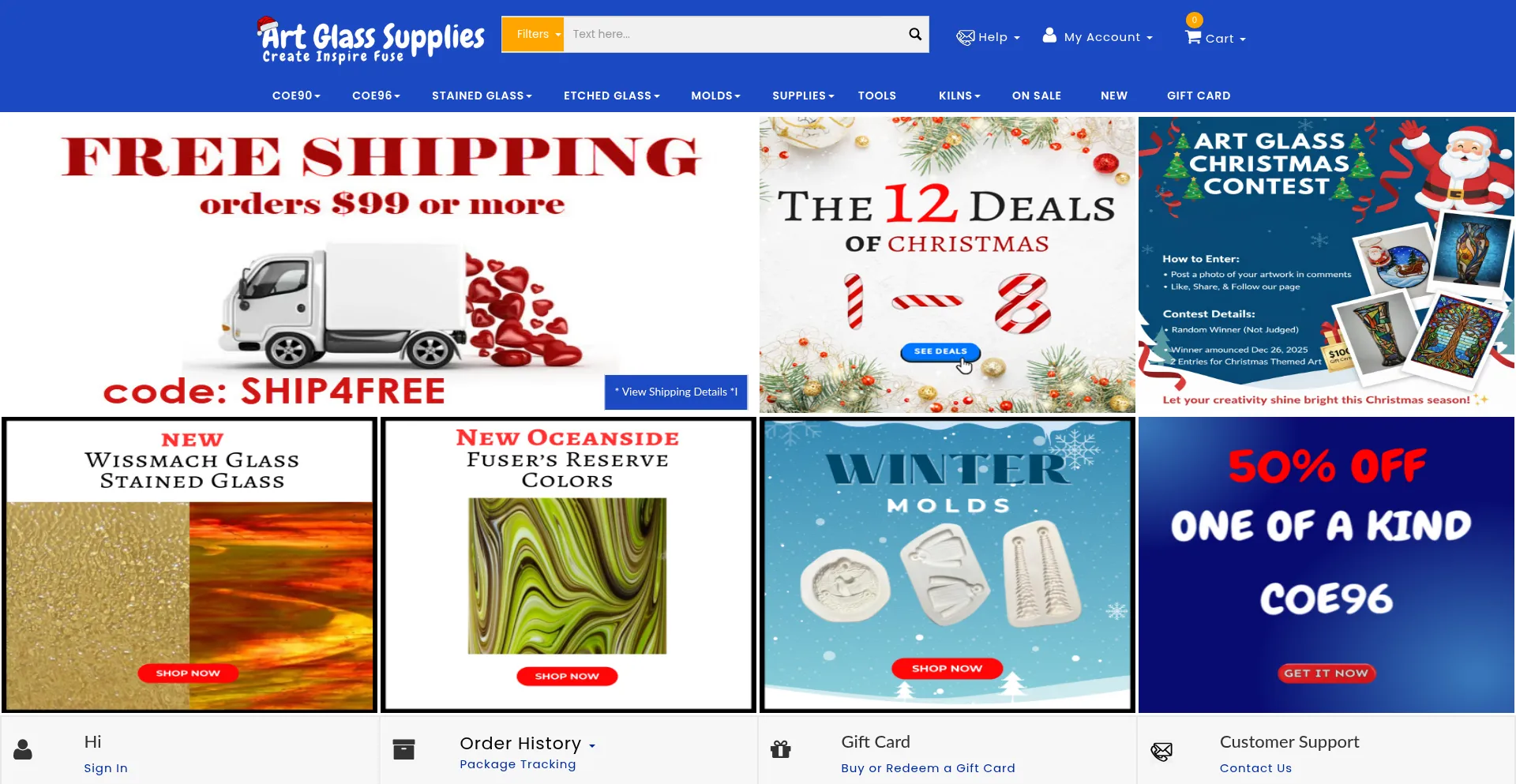Click Buy or Redeem a Gift Card
The width and height of the screenshot is (1516, 784).
coord(928,768)
